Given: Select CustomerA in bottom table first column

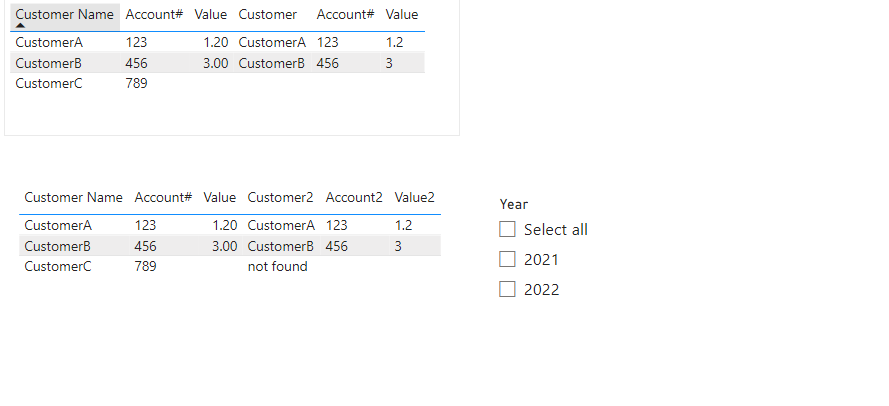Looking at the screenshot, I should [58, 225].
